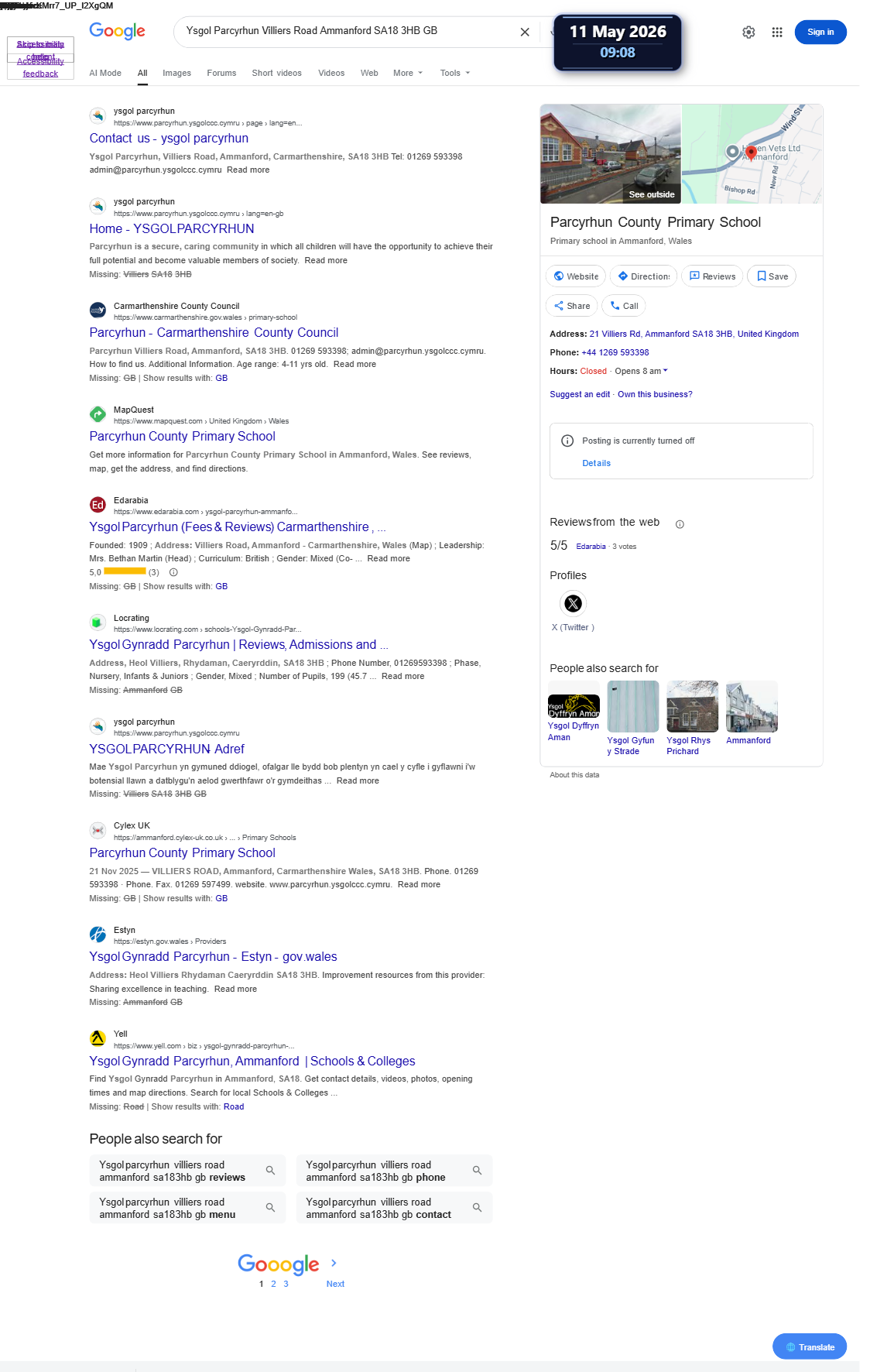Click the Sign in button
The width and height of the screenshot is (870, 1372).
coord(820,32)
